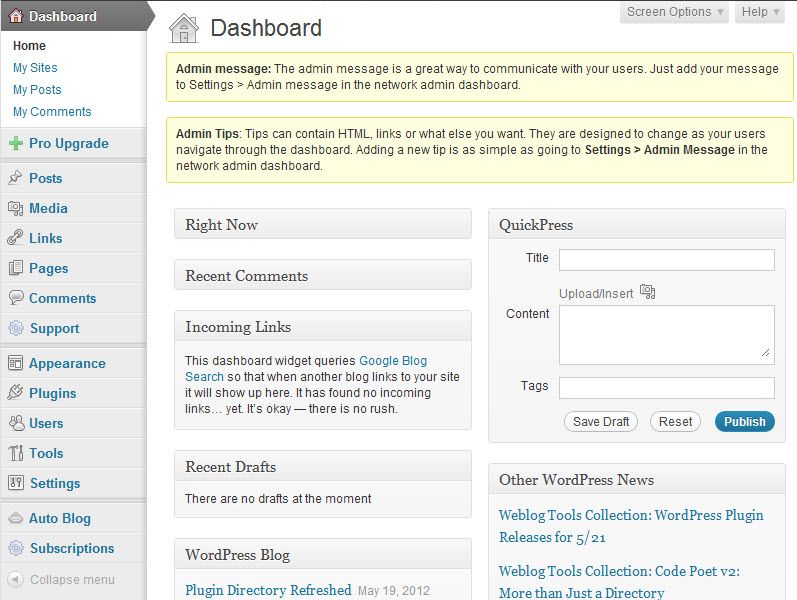Go to Appearance menu label
This screenshot has height=600, width=797.
point(67,363)
